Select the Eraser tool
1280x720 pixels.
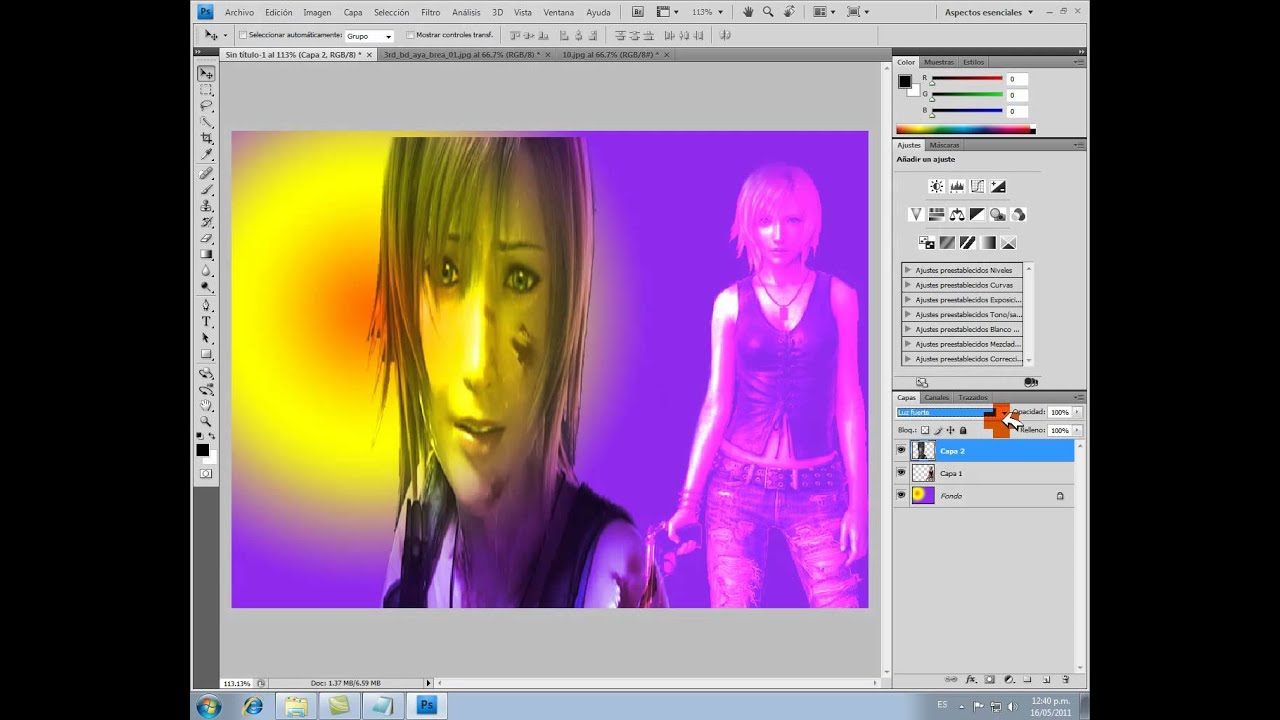pos(206,238)
